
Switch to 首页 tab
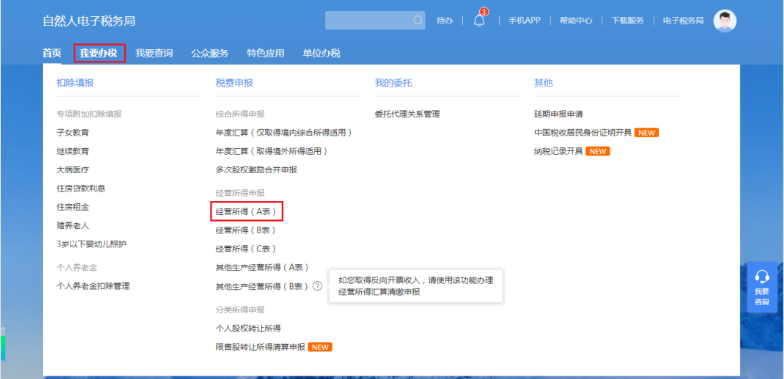coord(52,53)
